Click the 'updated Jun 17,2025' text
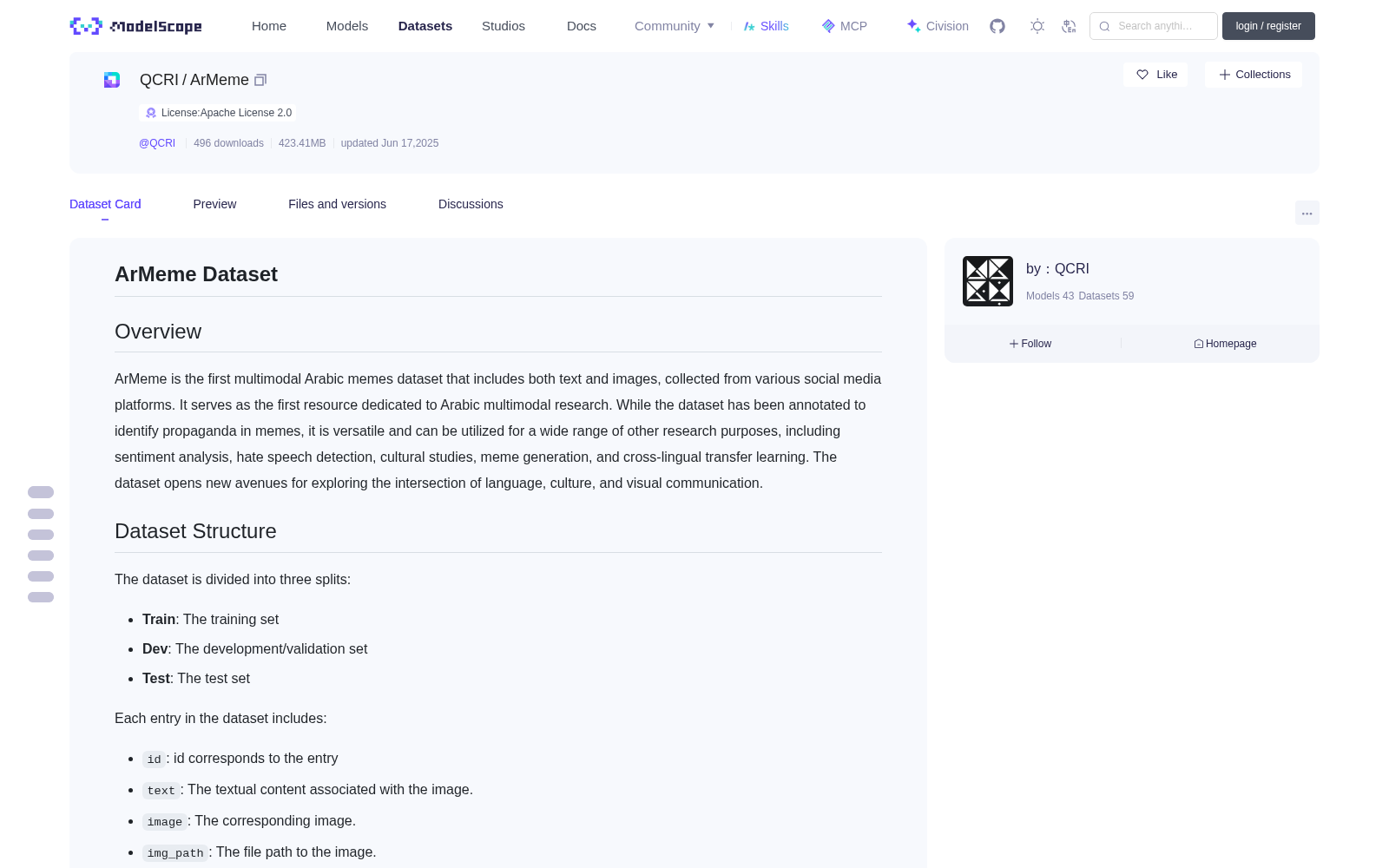Screen dimensions: 1389x868 coord(390,143)
